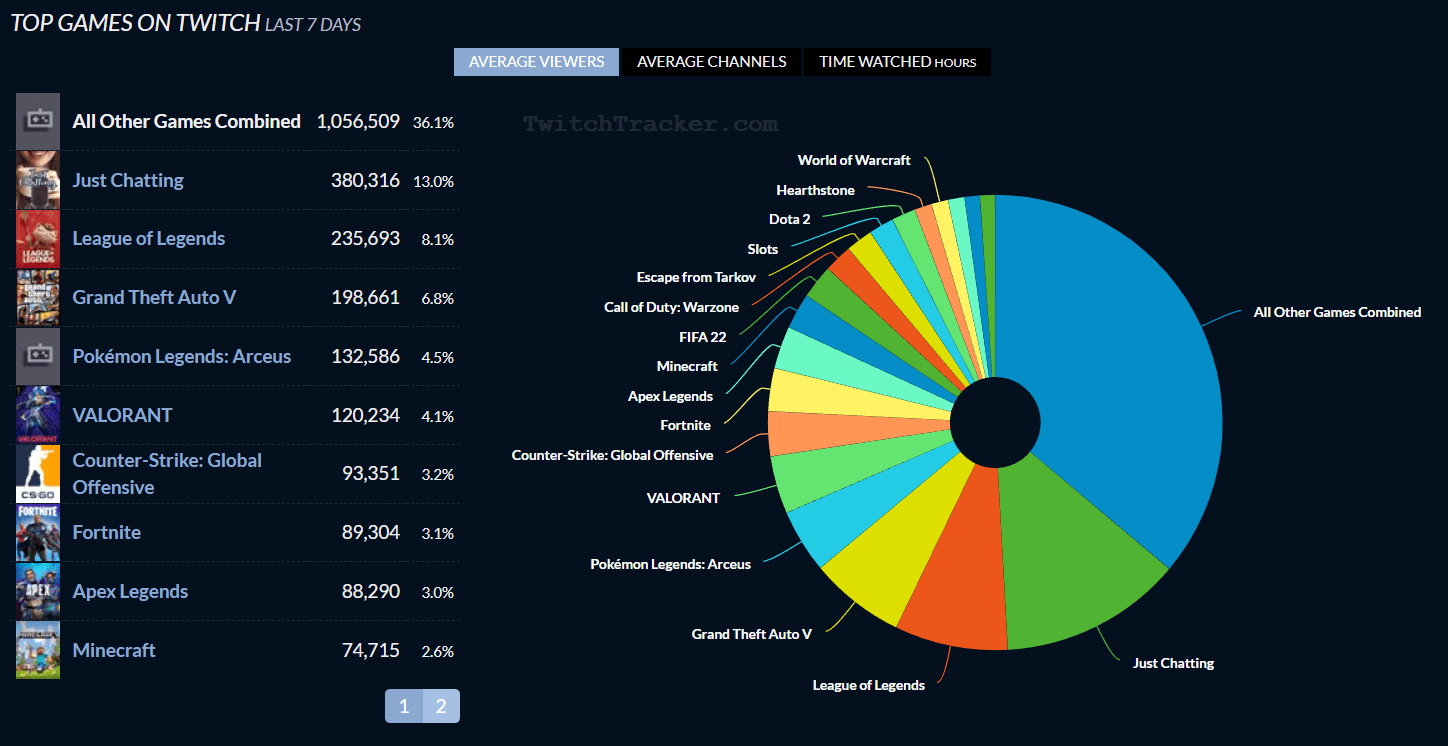Click the 1,056,509 viewer count
The width and height of the screenshot is (1448, 746).
pos(358,121)
